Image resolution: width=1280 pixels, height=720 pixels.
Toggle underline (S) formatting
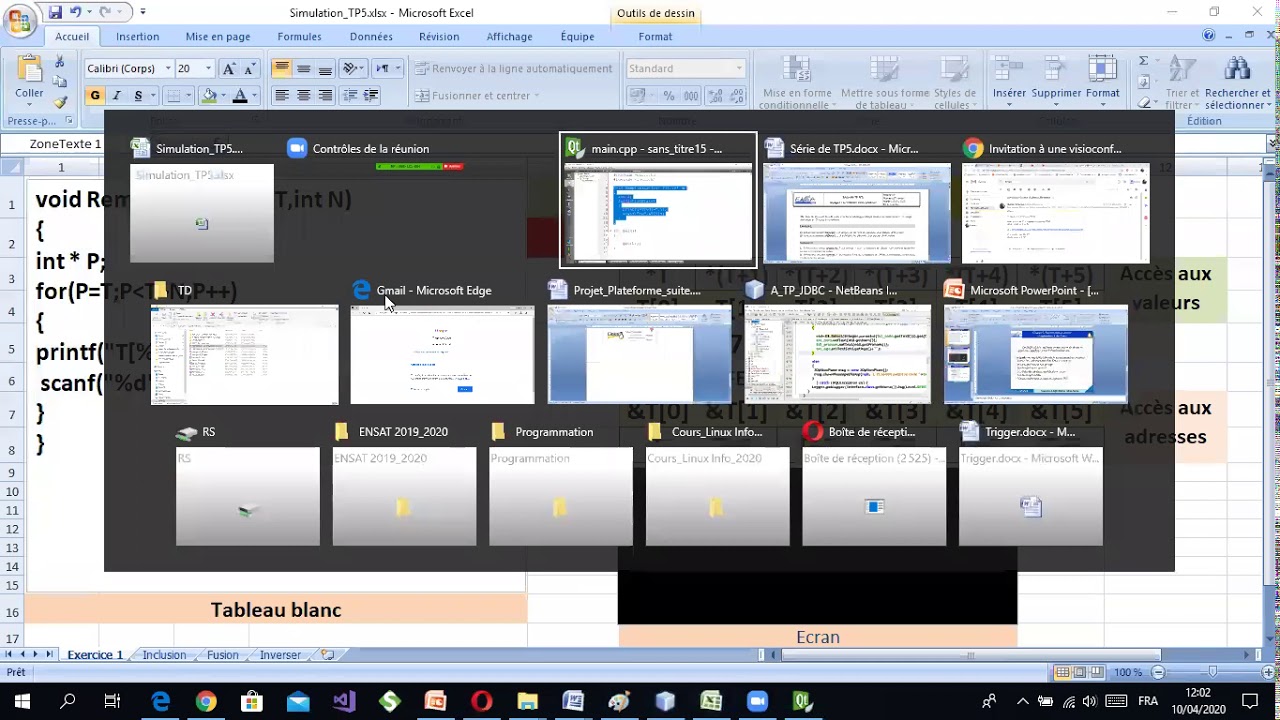tap(138, 96)
